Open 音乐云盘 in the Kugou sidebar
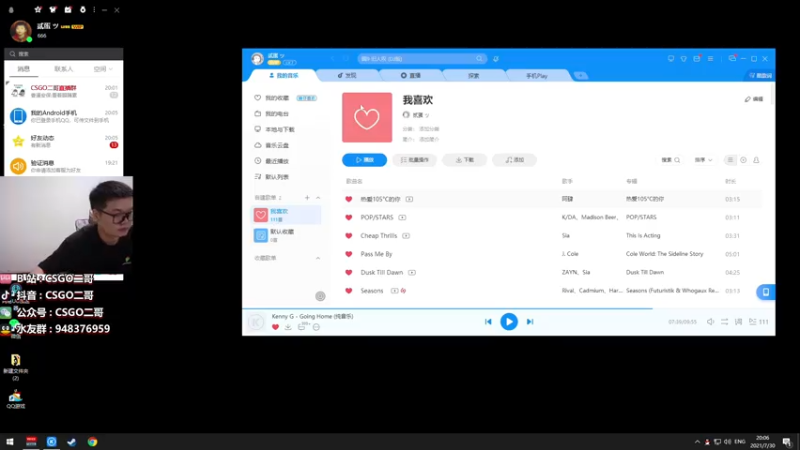800x450 pixels. pyautogui.click(x=277, y=145)
